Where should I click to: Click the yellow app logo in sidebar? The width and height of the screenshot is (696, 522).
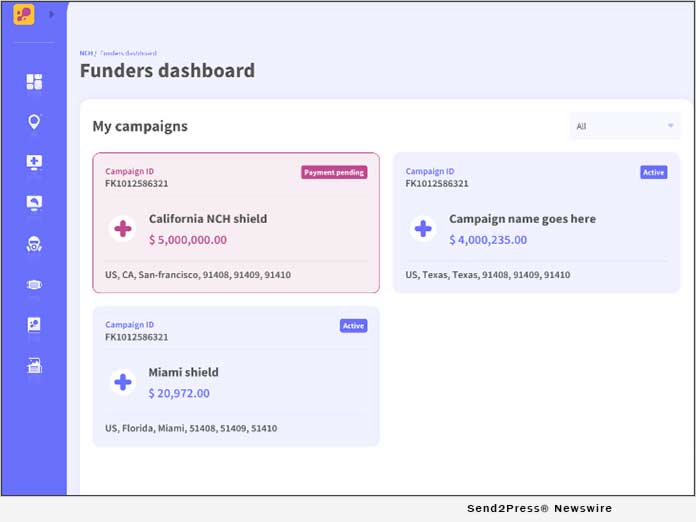[24, 14]
